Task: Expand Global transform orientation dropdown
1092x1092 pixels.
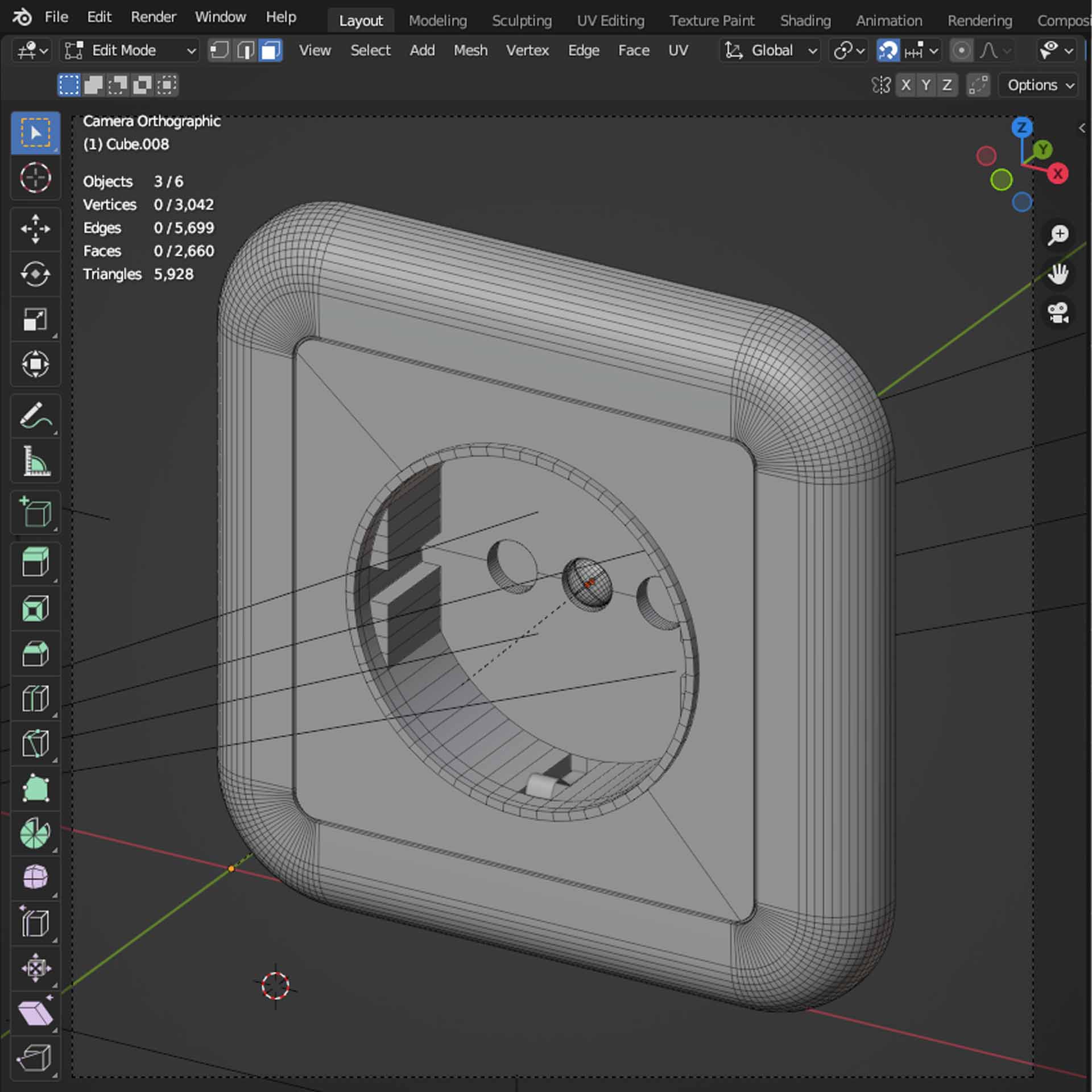Action: click(770, 51)
